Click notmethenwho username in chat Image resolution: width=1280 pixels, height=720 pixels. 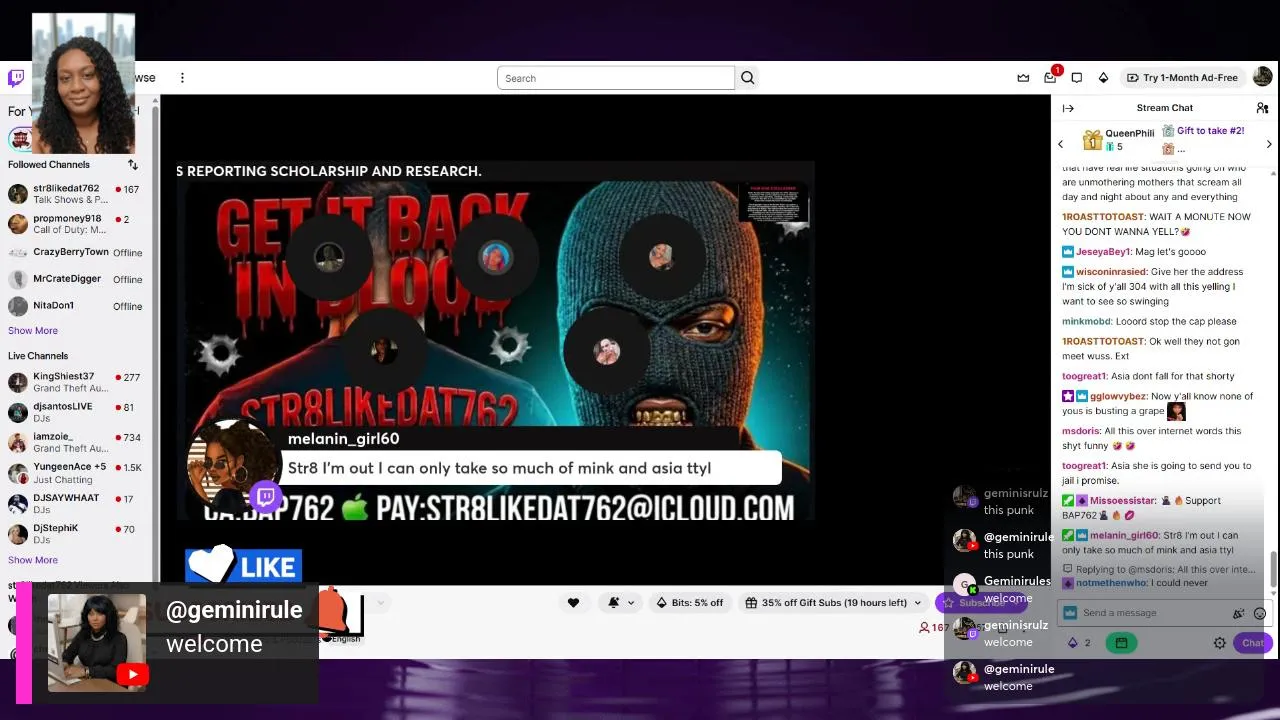1111,583
